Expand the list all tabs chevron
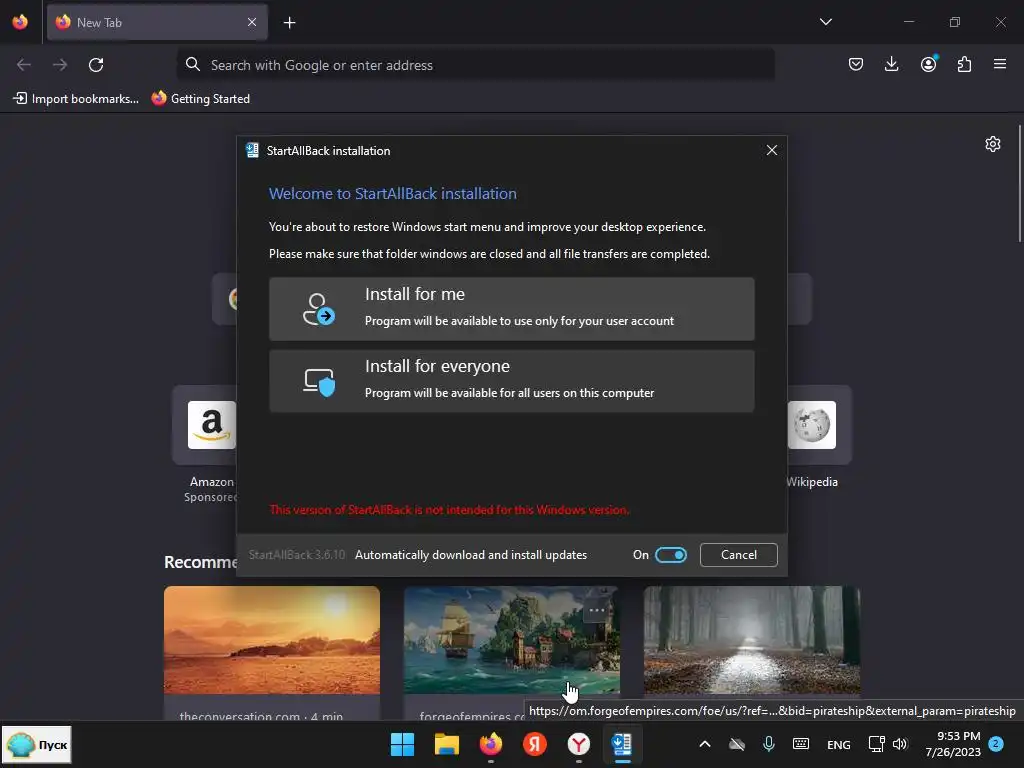 coord(825,22)
